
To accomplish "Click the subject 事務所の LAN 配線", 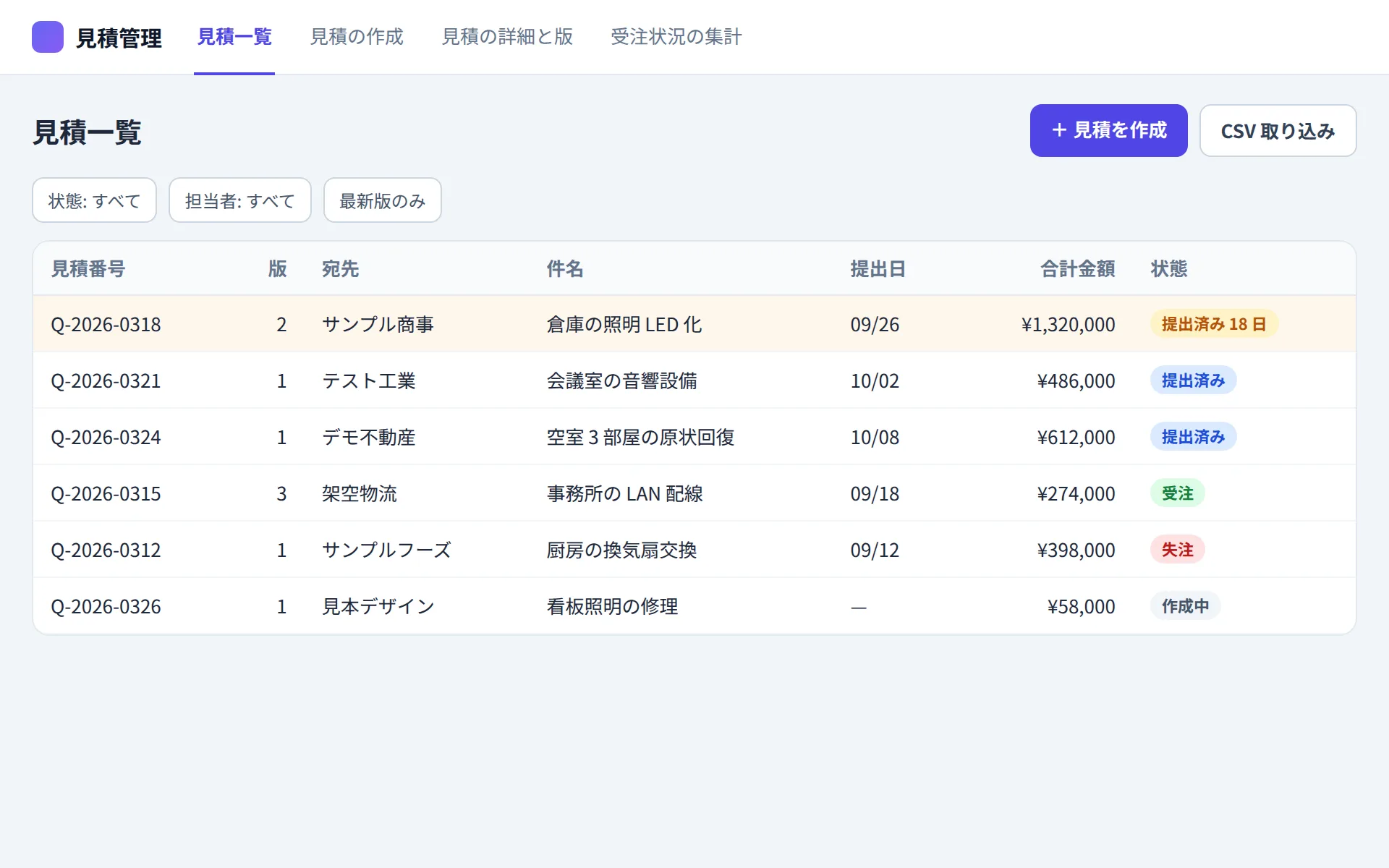I will click(624, 493).
